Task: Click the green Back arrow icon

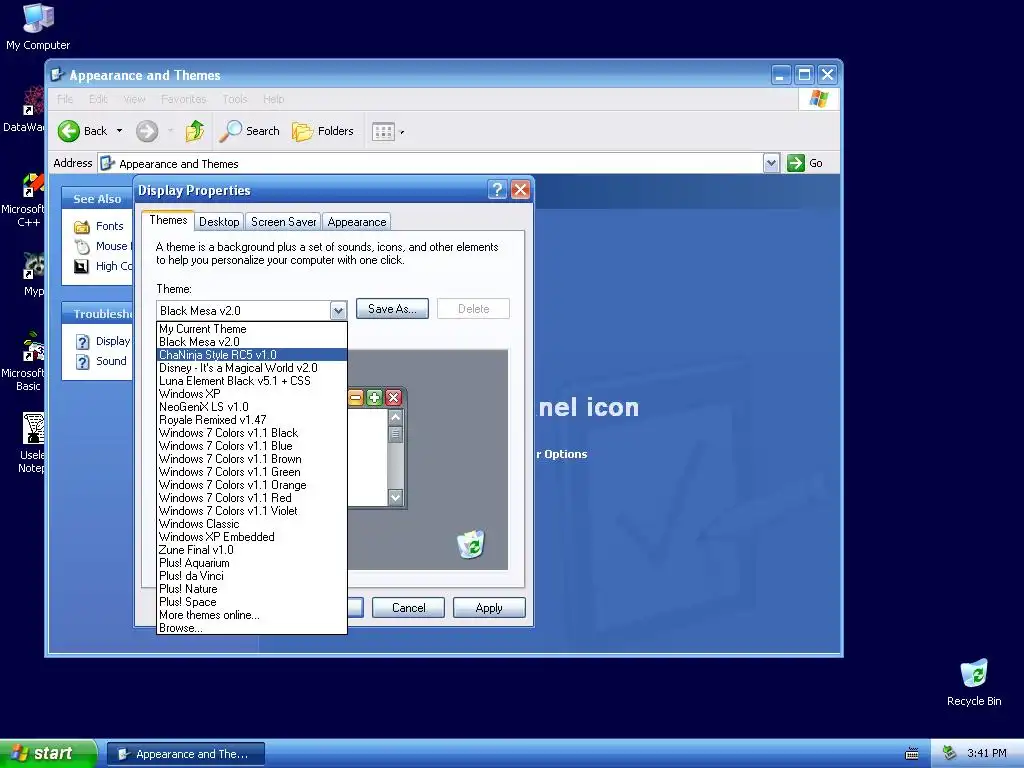Action: tap(69, 131)
